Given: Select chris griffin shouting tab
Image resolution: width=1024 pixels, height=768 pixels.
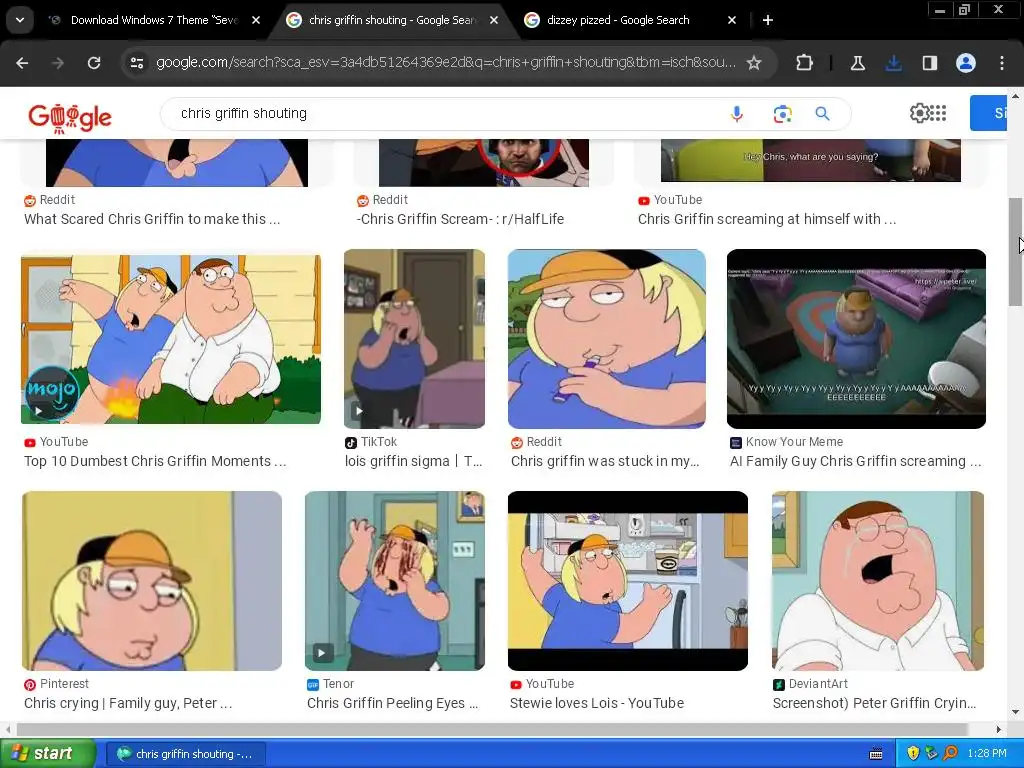Looking at the screenshot, I should click(x=392, y=20).
